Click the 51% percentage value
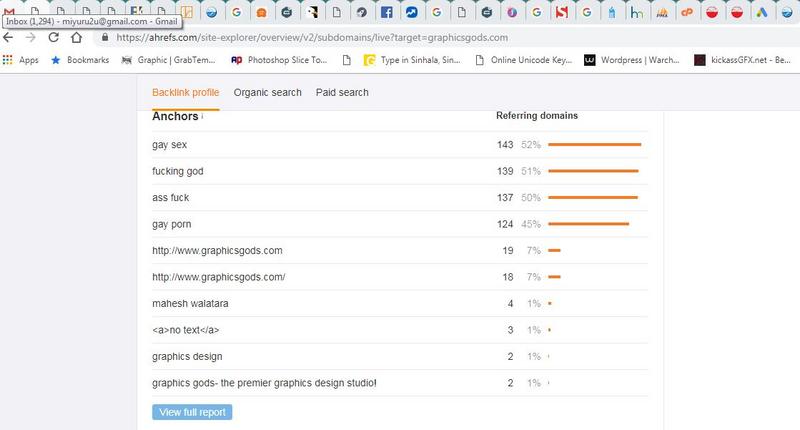800x430 pixels. (531, 171)
